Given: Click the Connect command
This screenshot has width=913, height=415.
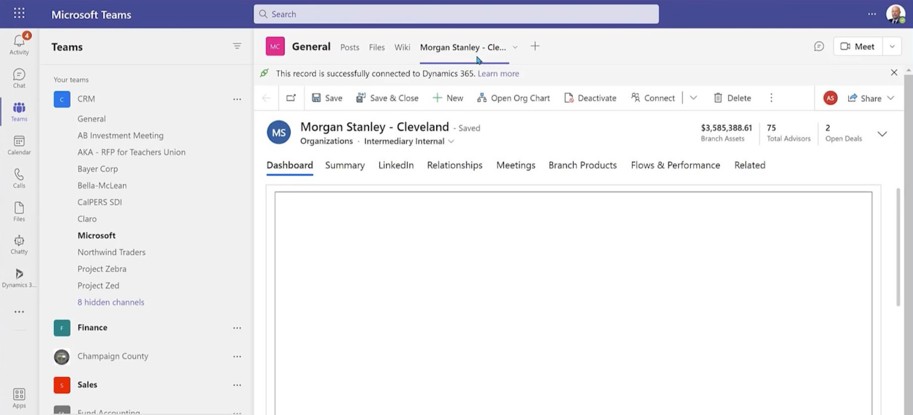Looking at the screenshot, I should (653, 98).
